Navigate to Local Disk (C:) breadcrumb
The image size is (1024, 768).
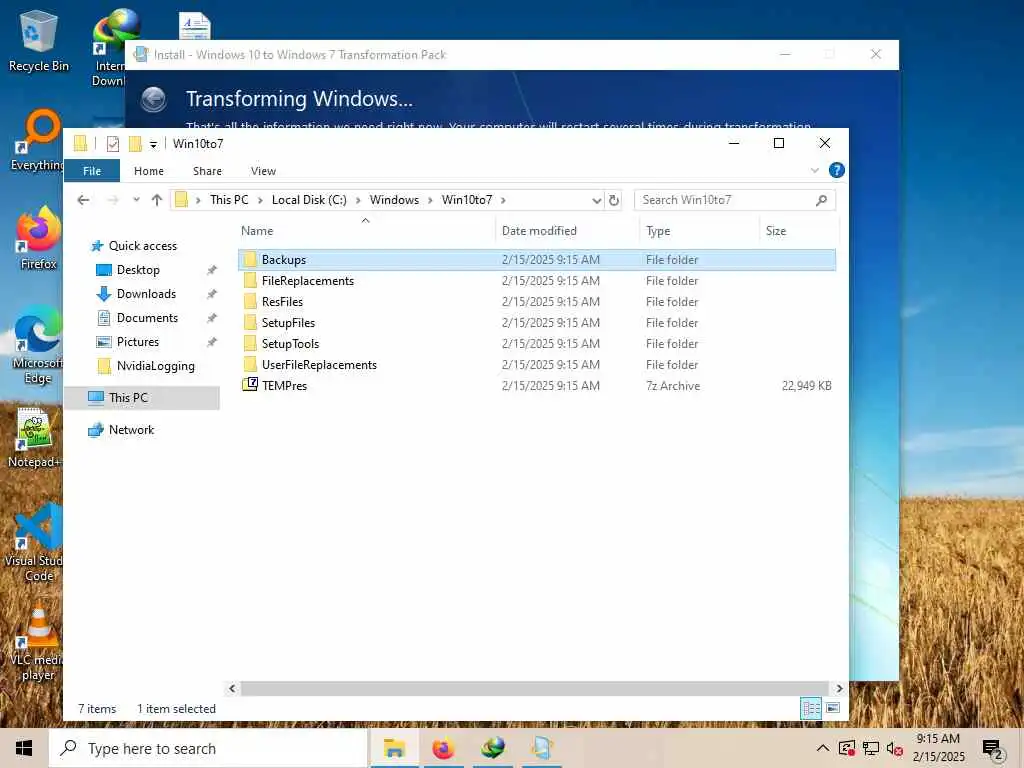309,200
